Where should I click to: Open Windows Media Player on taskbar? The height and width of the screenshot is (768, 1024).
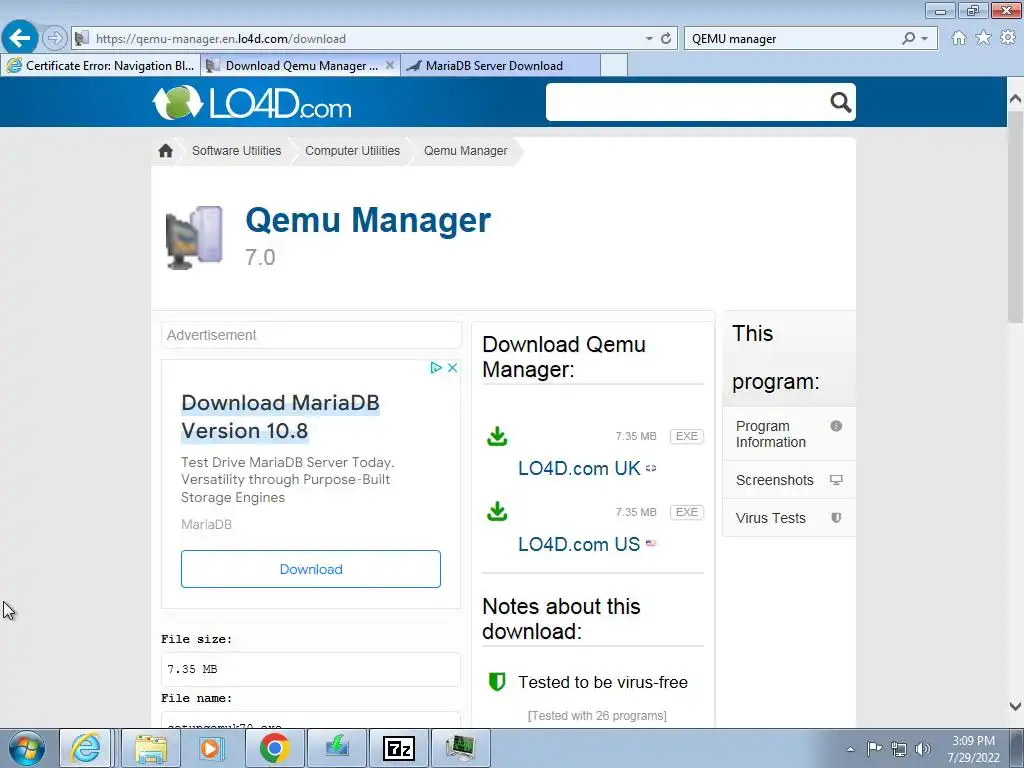pyautogui.click(x=212, y=748)
